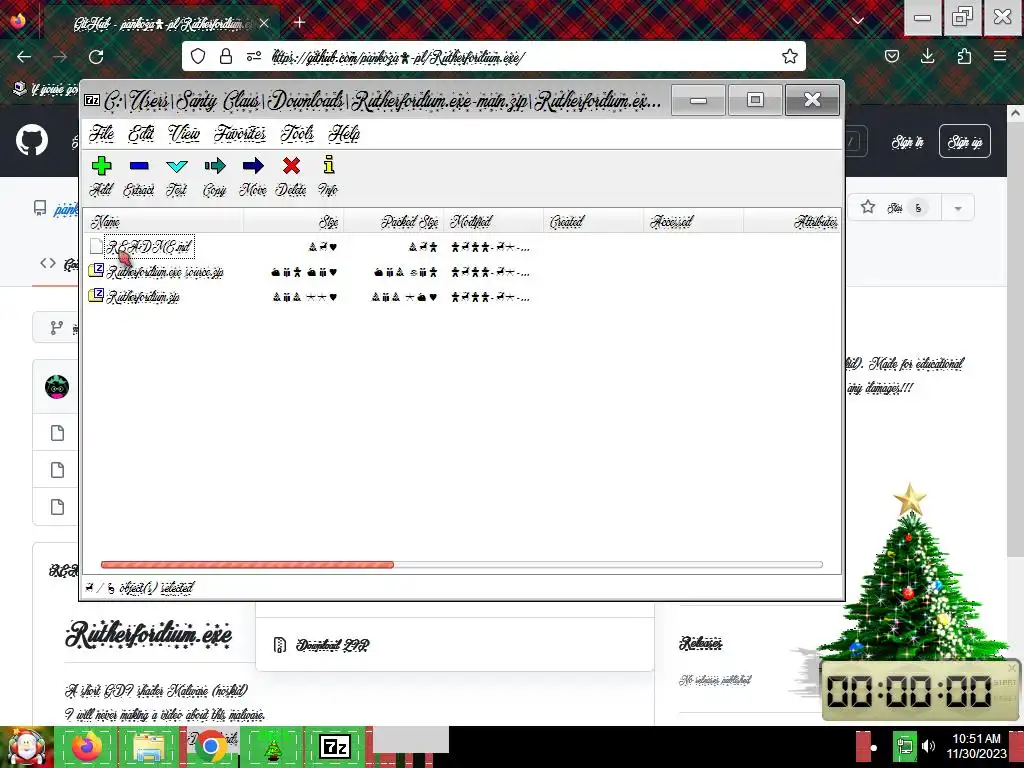
Task: Select the README.md file row
Action: click(149, 247)
